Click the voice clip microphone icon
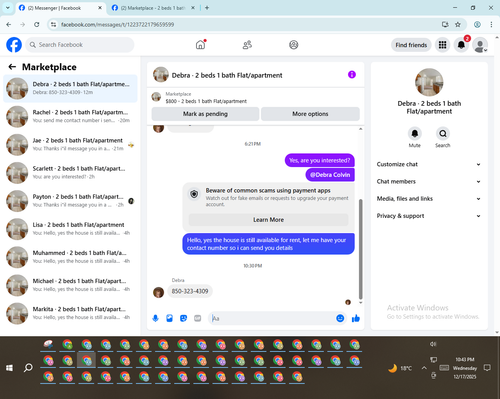This screenshot has width=500, height=399. (155, 318)
